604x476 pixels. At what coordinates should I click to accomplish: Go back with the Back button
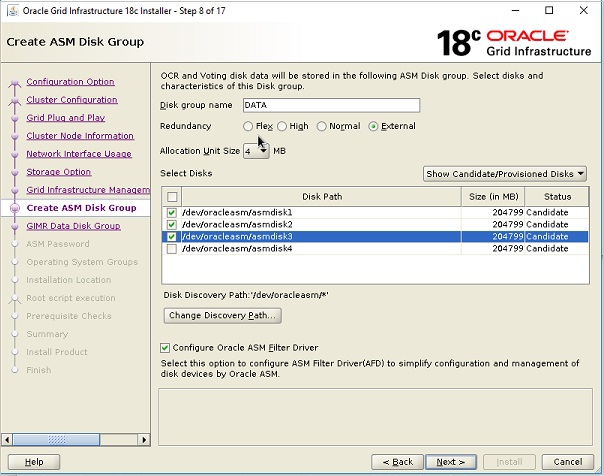[398, 462]
